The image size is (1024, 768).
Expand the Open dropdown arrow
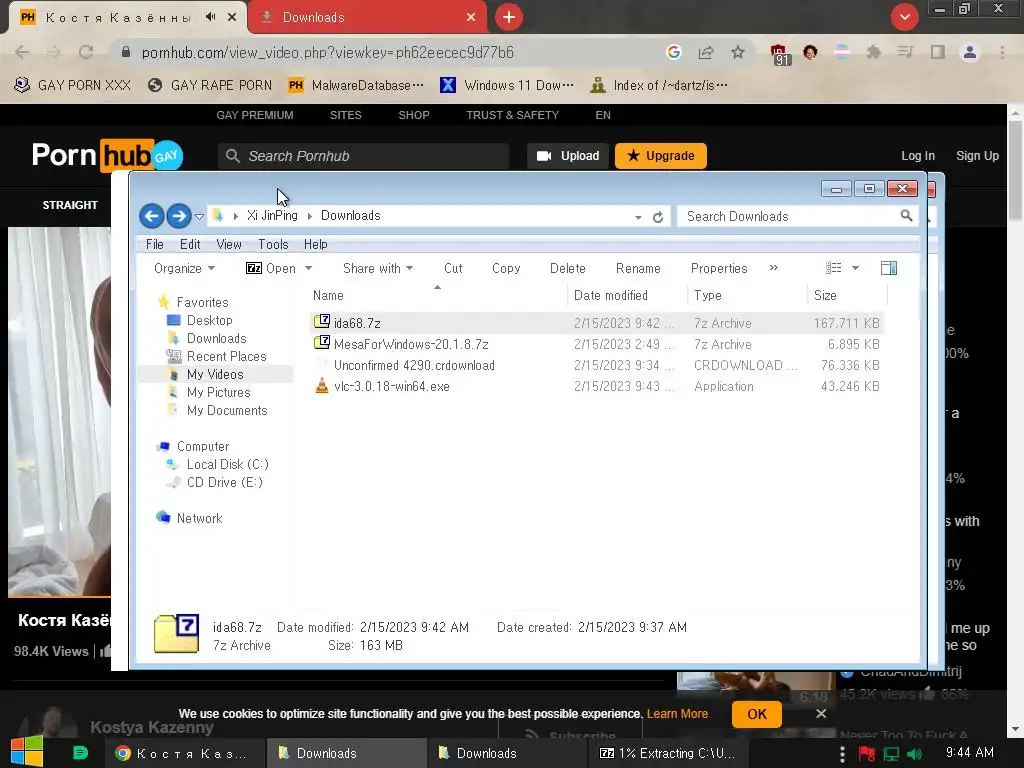308,268
